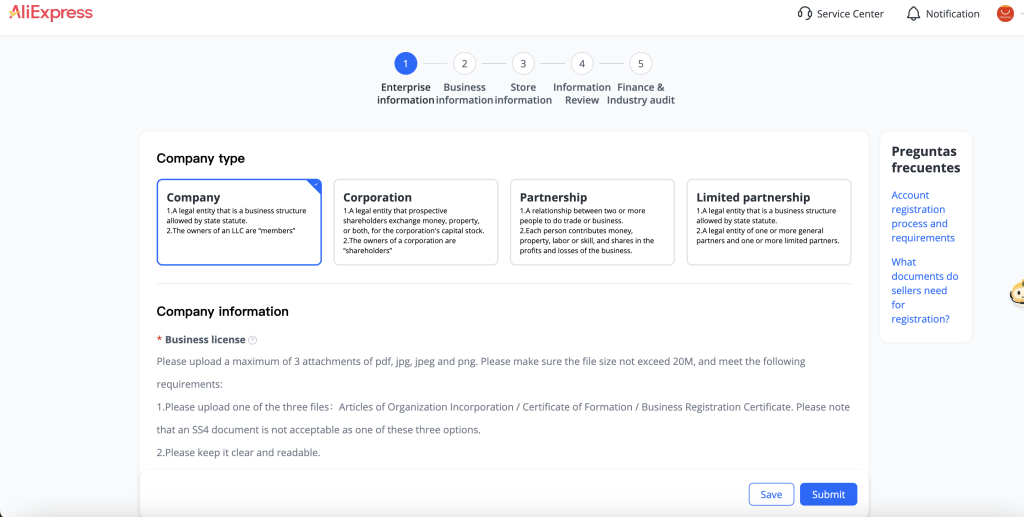Screen dimensions: 1024x517
Task: Jump to step 4 Information Review
Action: [x=582, y=63]
